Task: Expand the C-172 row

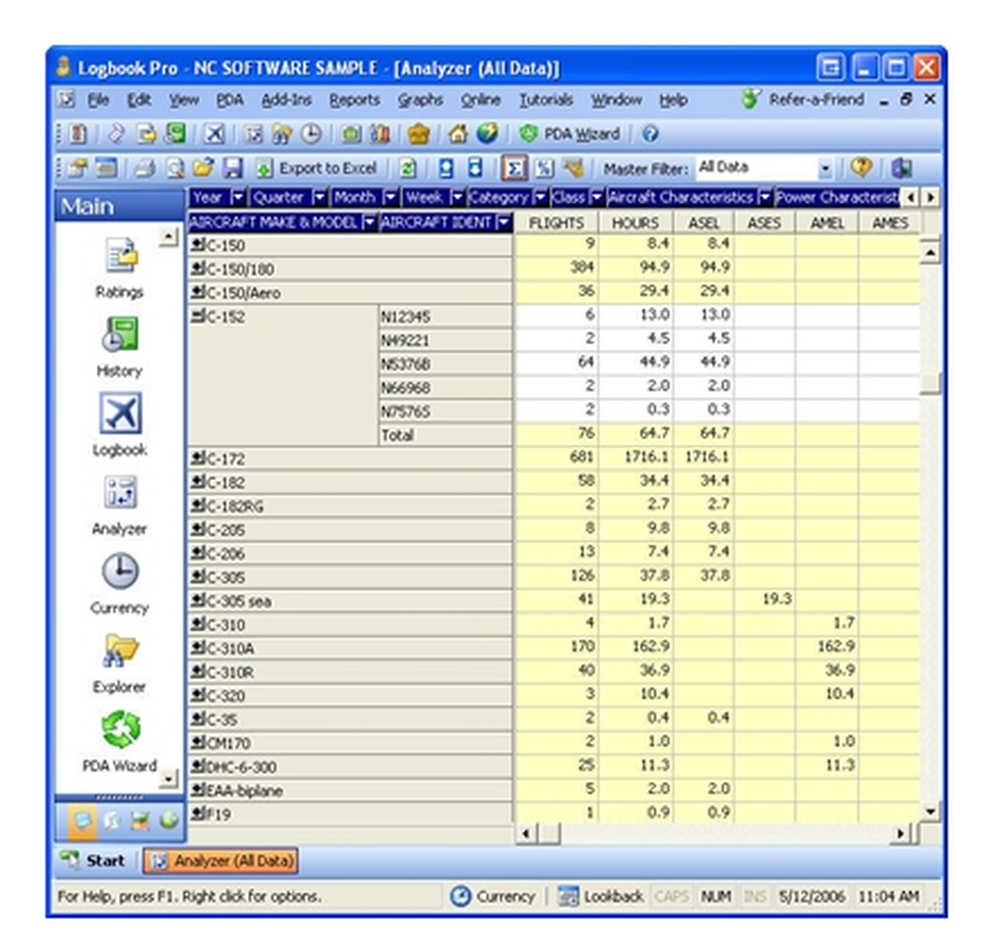Action: 198,457
